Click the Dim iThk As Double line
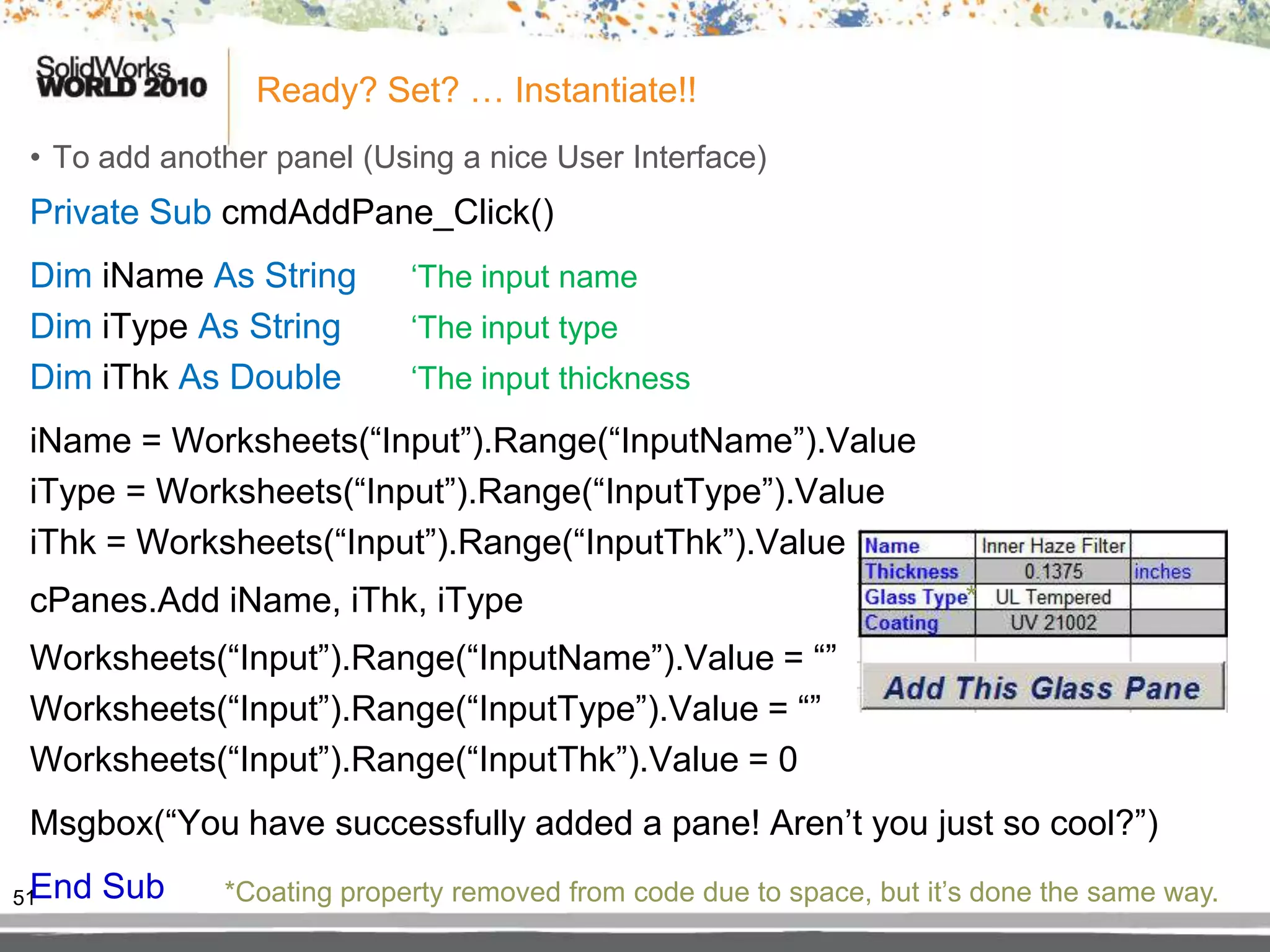Image resolution: width=1270 pixels, height=952 pixels. (x=185, y=377)
